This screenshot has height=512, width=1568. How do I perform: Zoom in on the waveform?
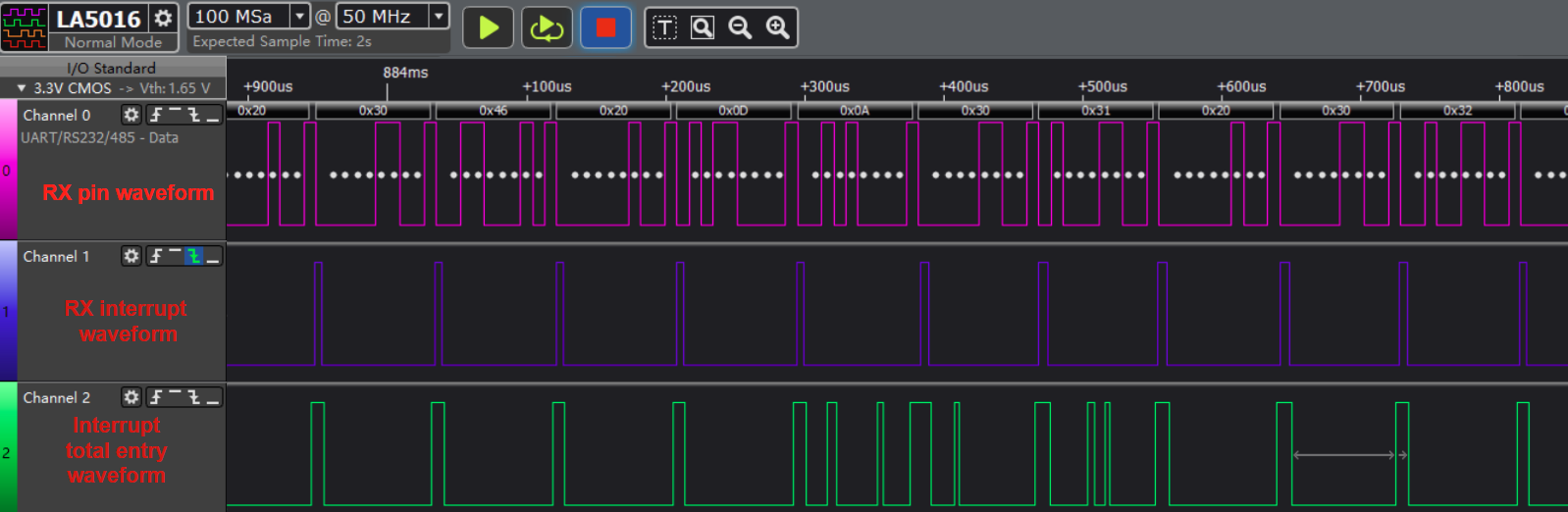coord(777,27)
